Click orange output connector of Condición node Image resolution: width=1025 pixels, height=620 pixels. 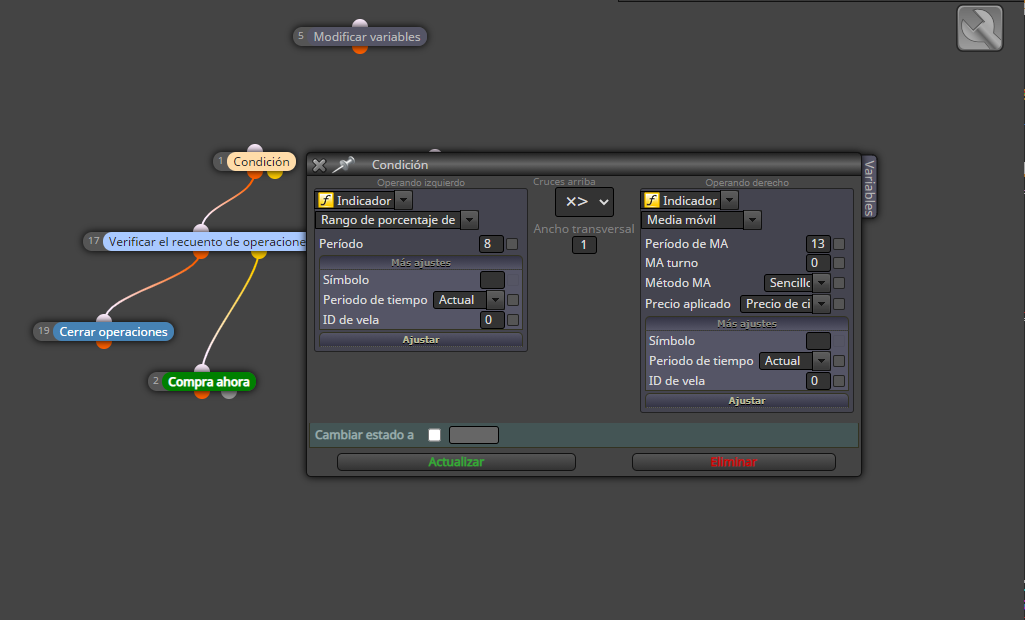pos(255,173)
